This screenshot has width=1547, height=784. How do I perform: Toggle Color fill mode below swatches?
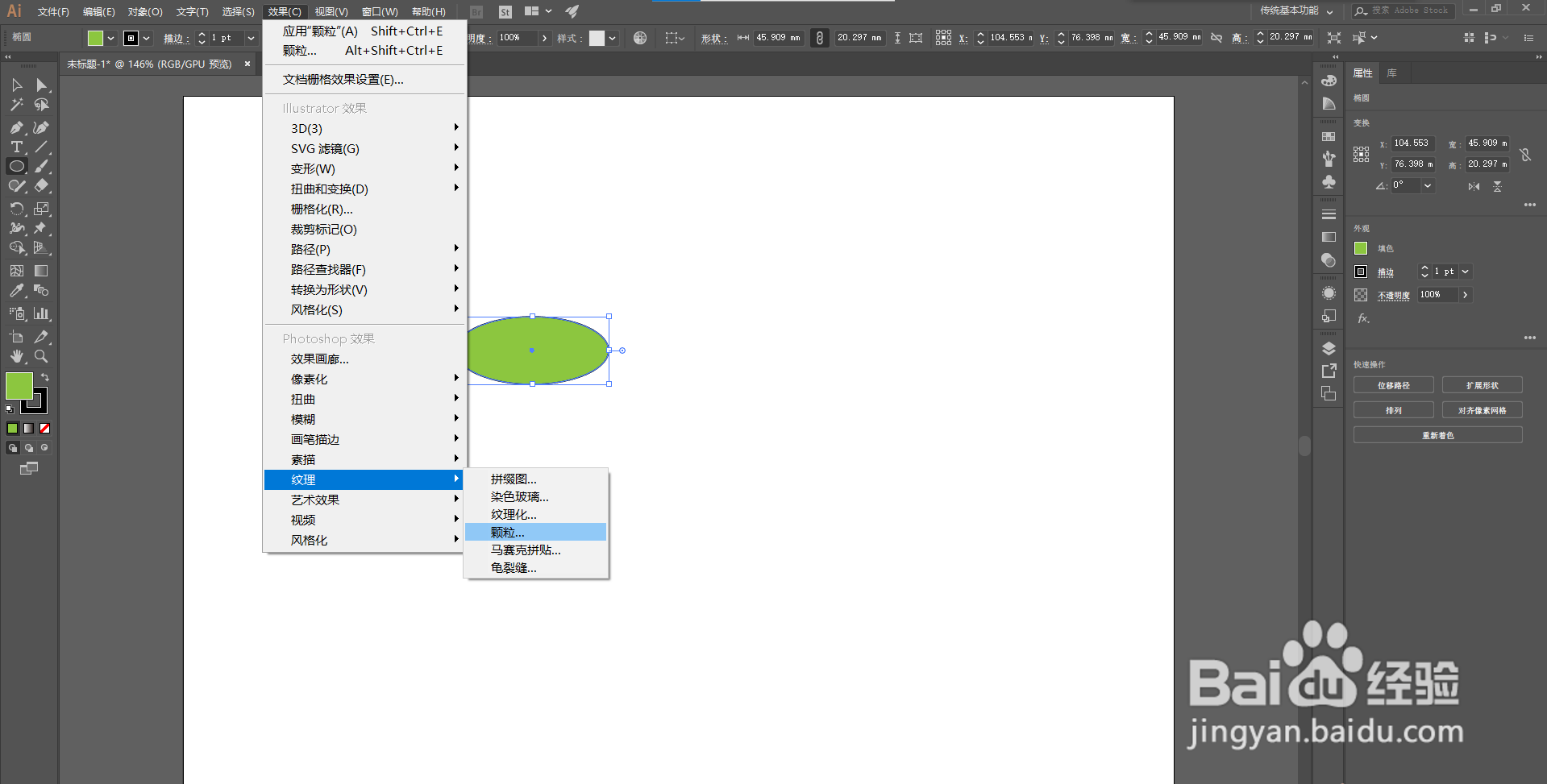click(x=13, y=429)
